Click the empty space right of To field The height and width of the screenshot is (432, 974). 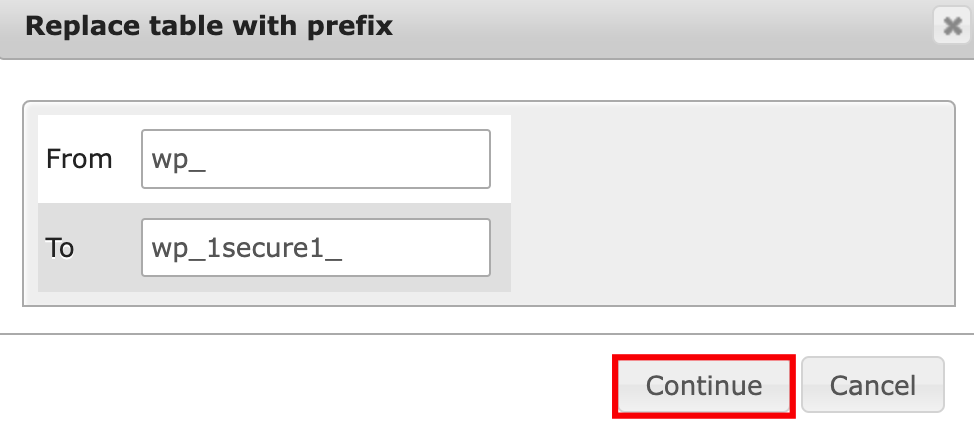pyautogui.click(x=501, y=248)
